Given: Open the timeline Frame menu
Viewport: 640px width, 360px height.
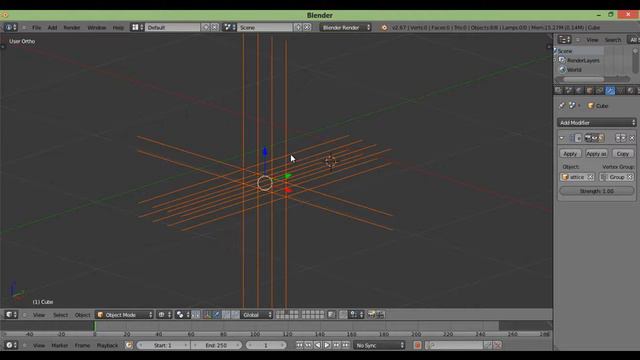Looking at the screenshot, I should click(x=82, y=345).
